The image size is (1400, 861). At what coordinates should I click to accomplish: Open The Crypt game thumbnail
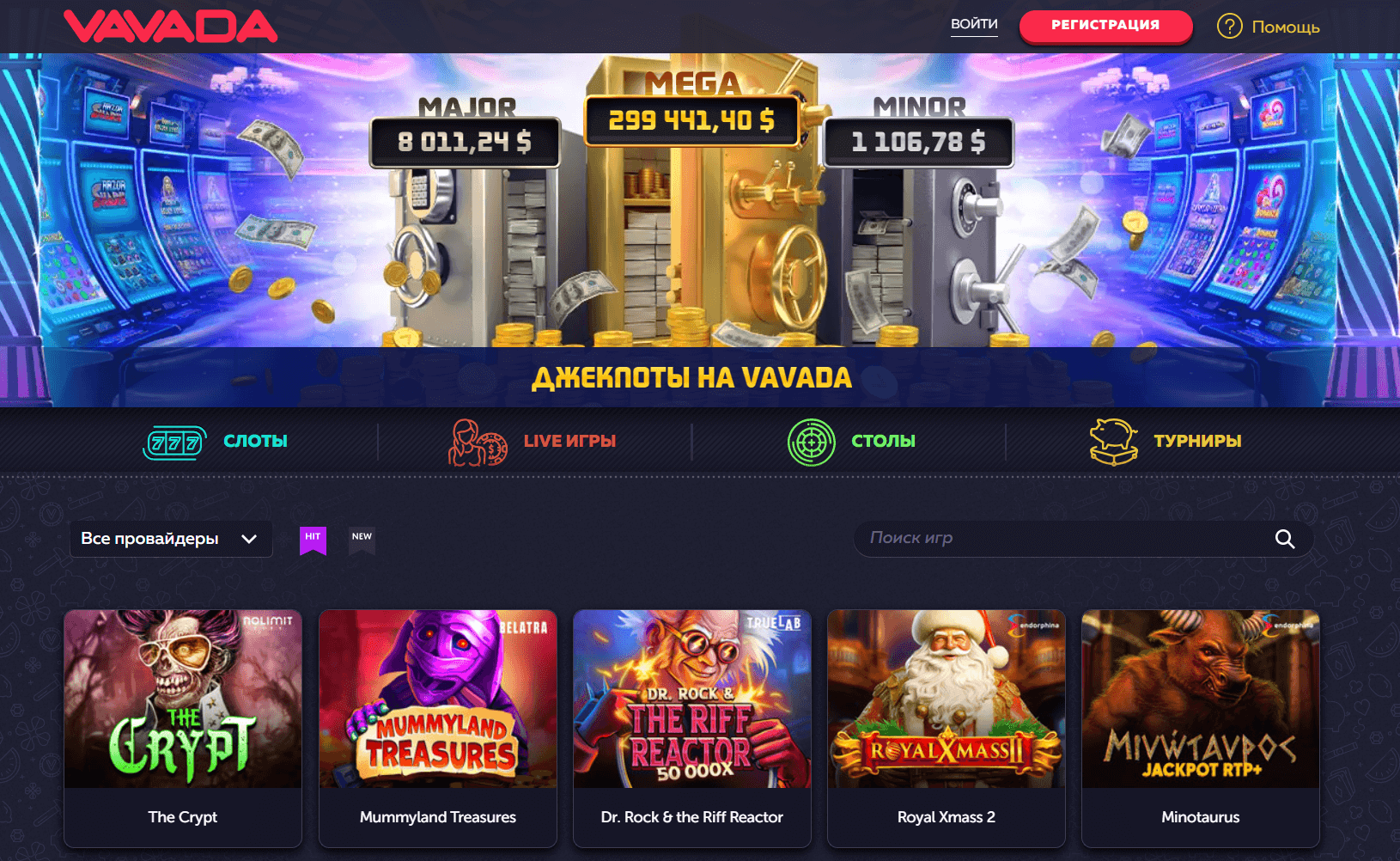tap(183, 699)
